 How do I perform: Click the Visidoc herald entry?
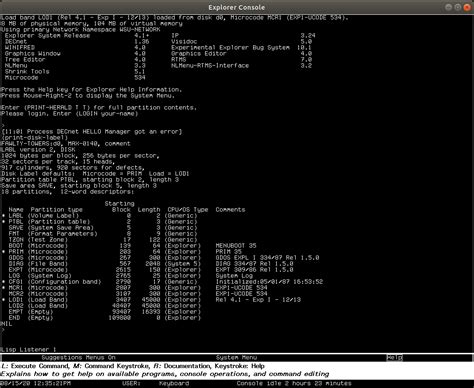click(x=242, y=41)
